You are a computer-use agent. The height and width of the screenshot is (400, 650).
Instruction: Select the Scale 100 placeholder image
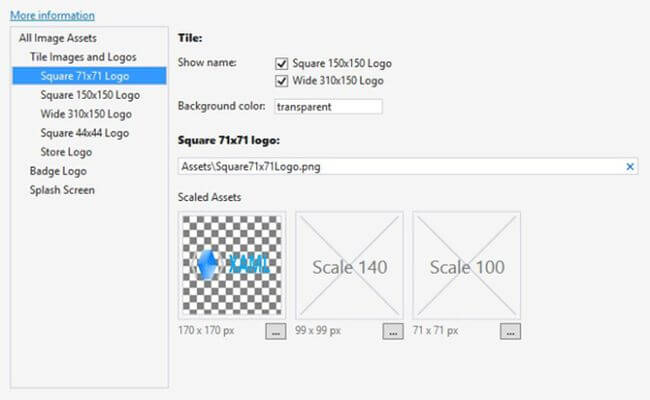466,265
